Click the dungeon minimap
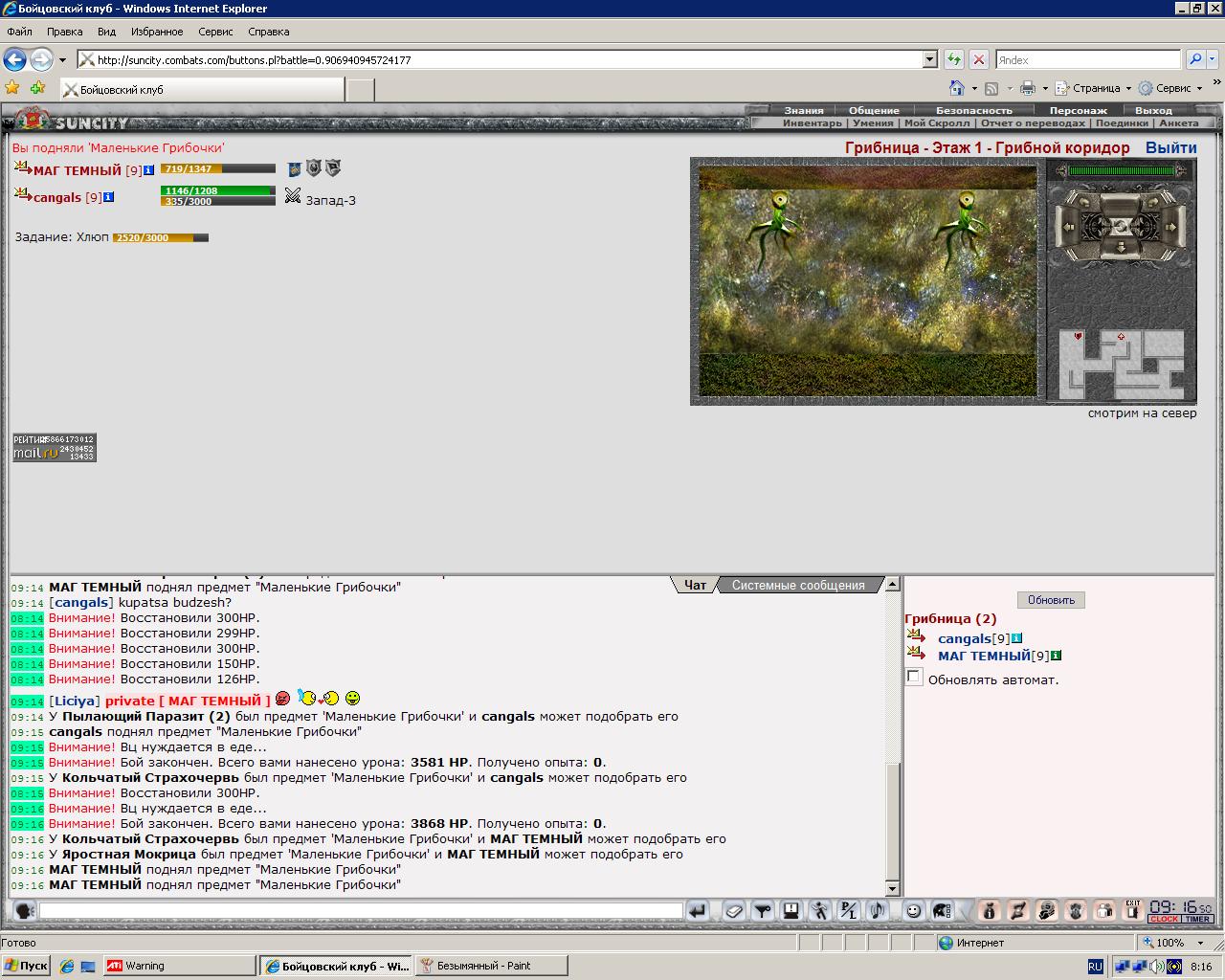The image size is (1225, 980). [1121, 365]
